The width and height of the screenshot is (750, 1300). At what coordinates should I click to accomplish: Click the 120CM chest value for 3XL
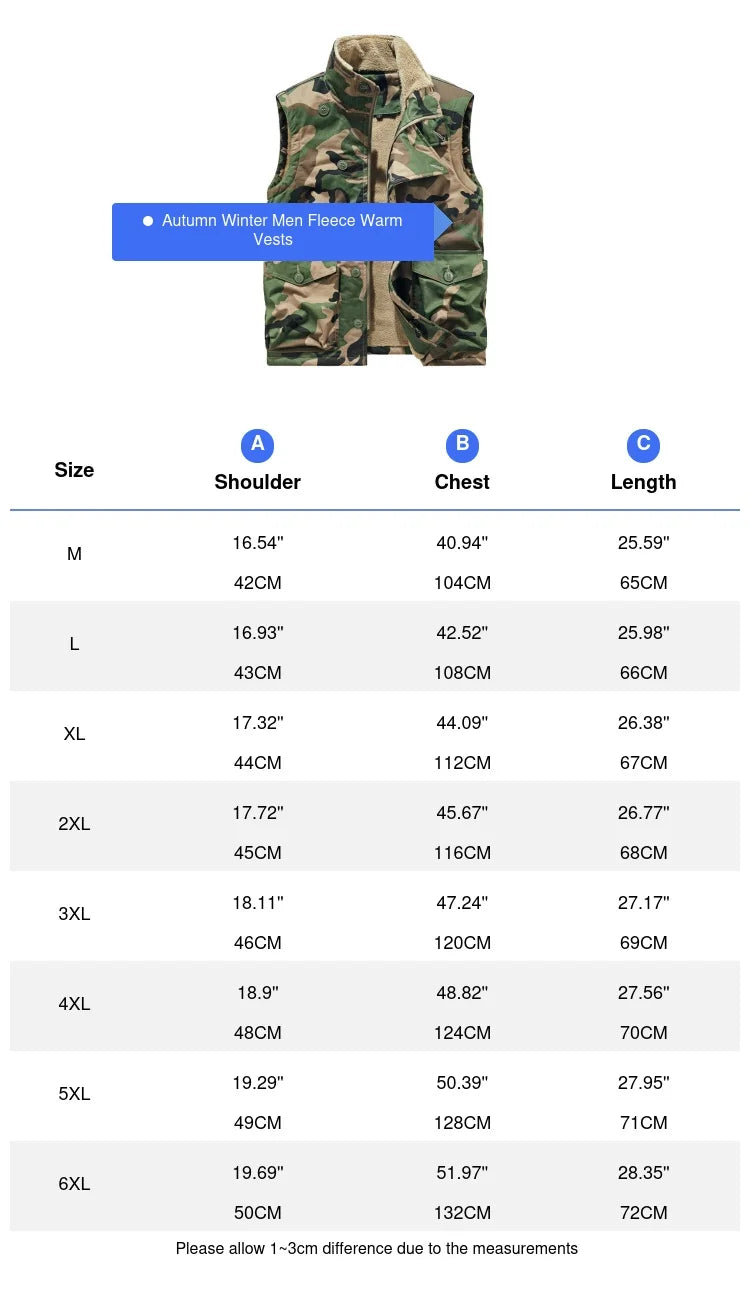click(x=462, y=943)
